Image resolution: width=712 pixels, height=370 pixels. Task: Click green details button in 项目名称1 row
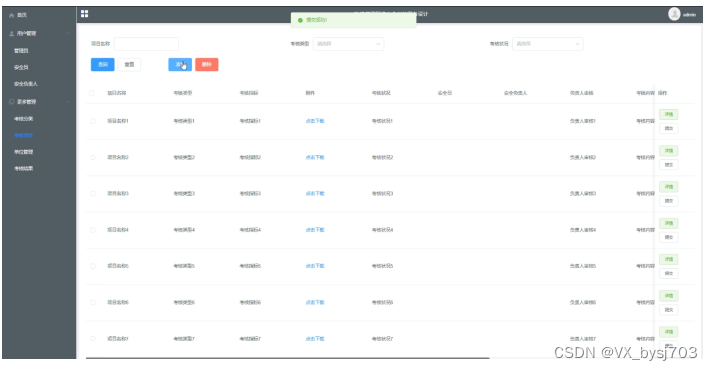click(x=669, y=114)
